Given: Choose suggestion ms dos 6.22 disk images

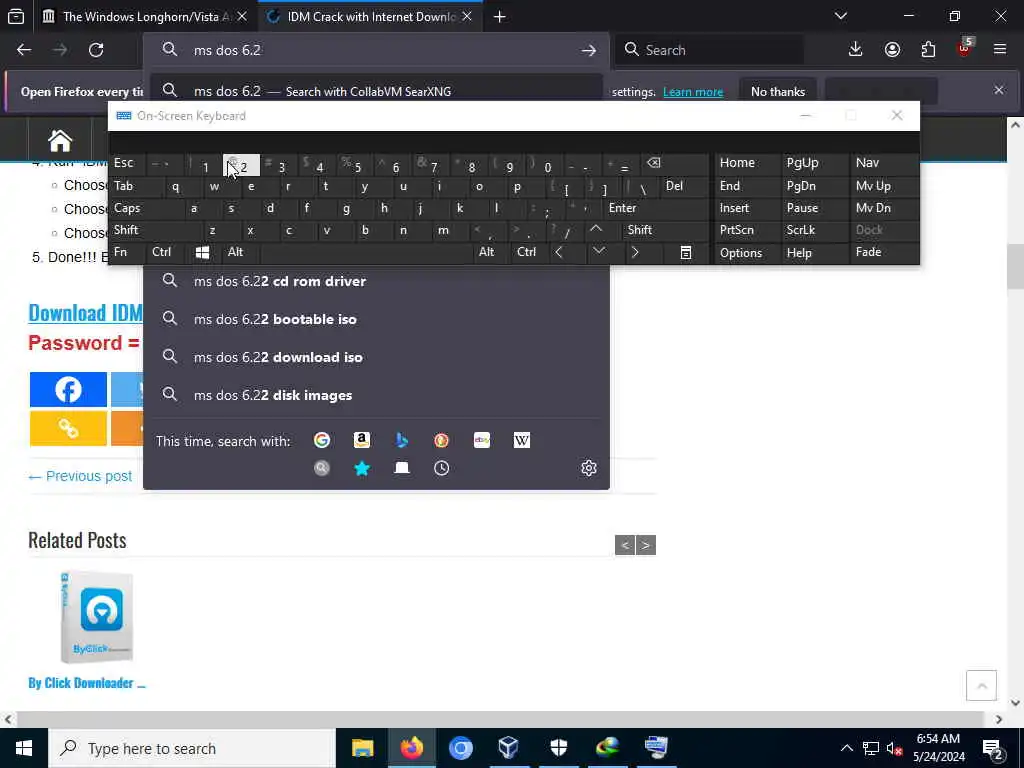Looking at the screenshot, I should 376,395.
